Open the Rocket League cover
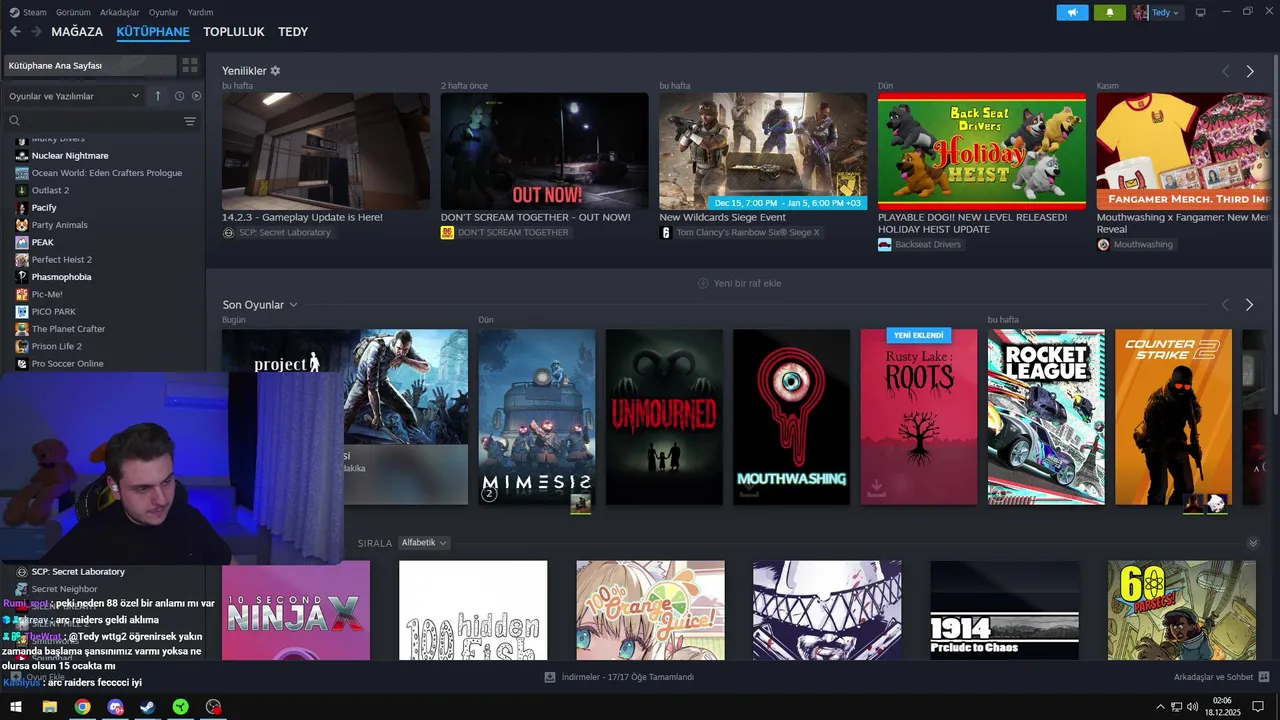Viewport: 1280px width, 720px height. pyautogui.click(x=1046, y=417)
